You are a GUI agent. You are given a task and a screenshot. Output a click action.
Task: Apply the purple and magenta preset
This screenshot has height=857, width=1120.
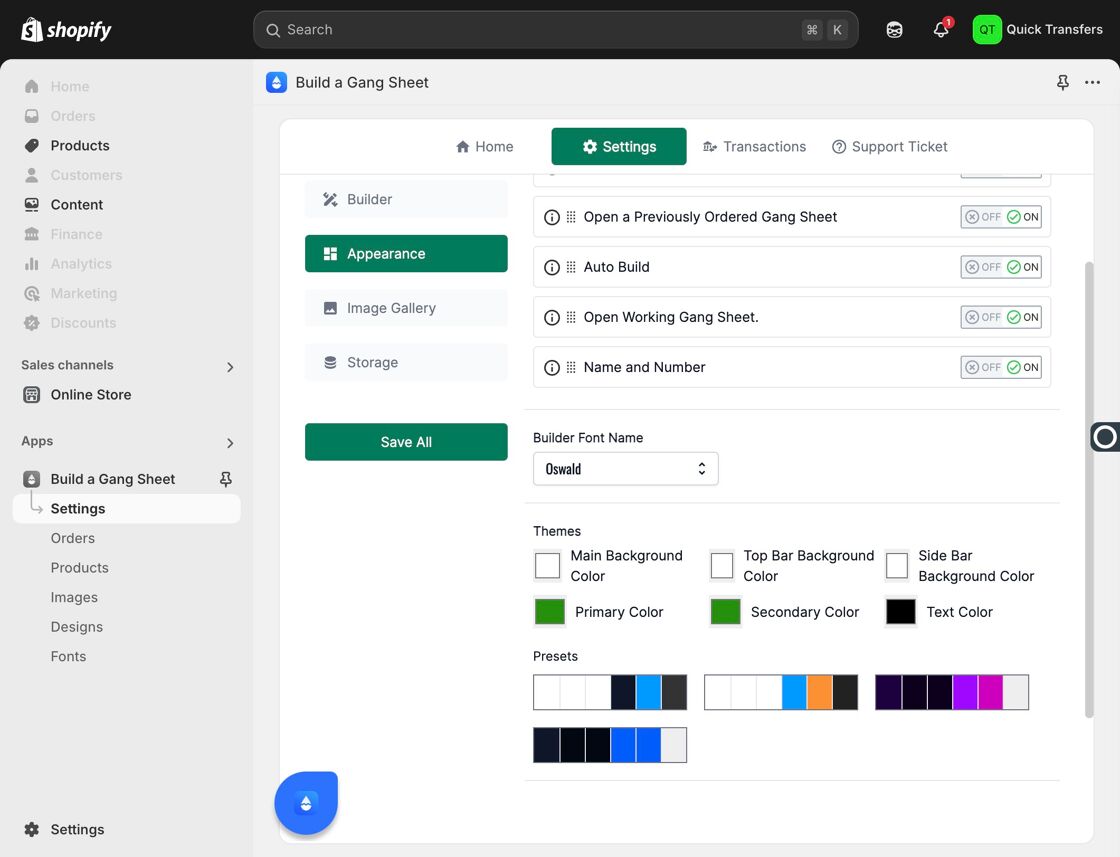952,692
